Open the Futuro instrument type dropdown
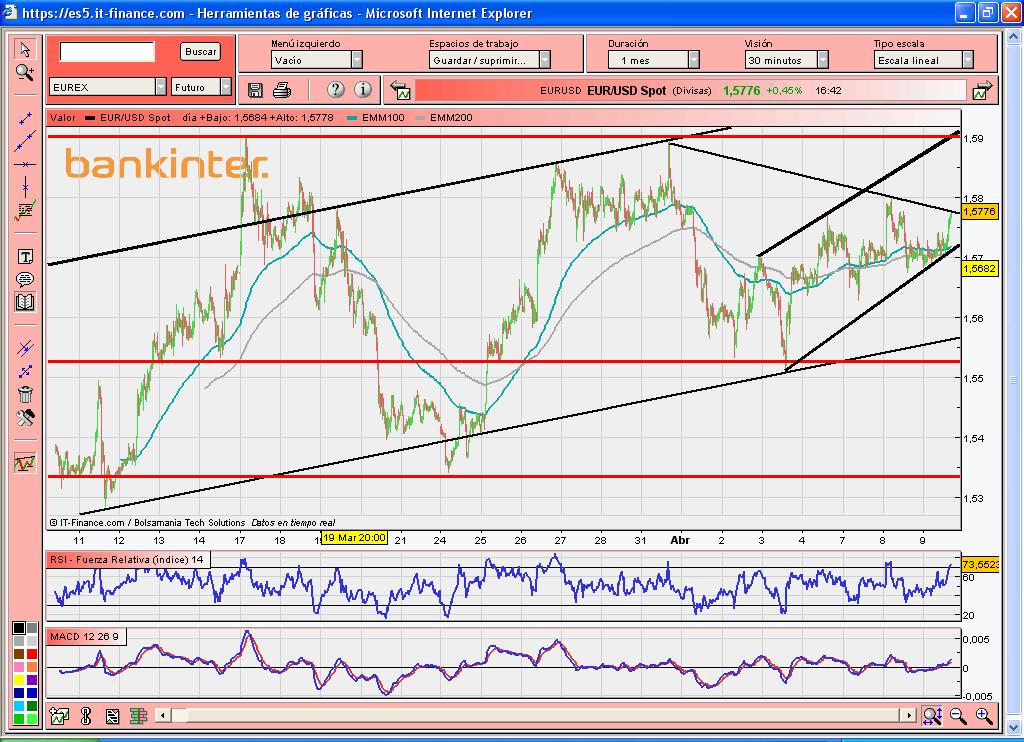The height and width of the screenshot is (742, 1024). click(x=201, y=87)
